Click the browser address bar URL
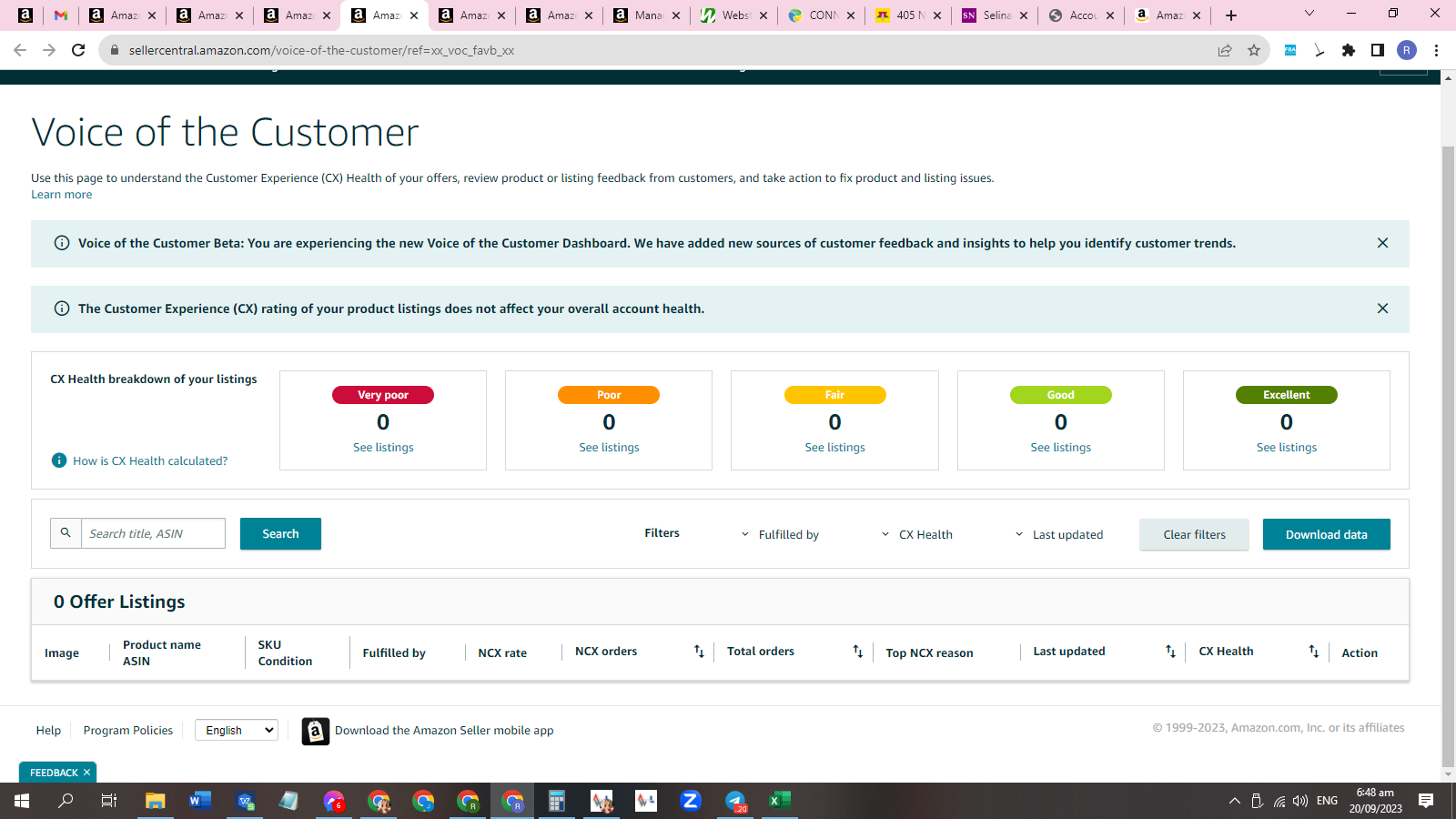Viewport: 1456px width, 819px height. (321, 50)
